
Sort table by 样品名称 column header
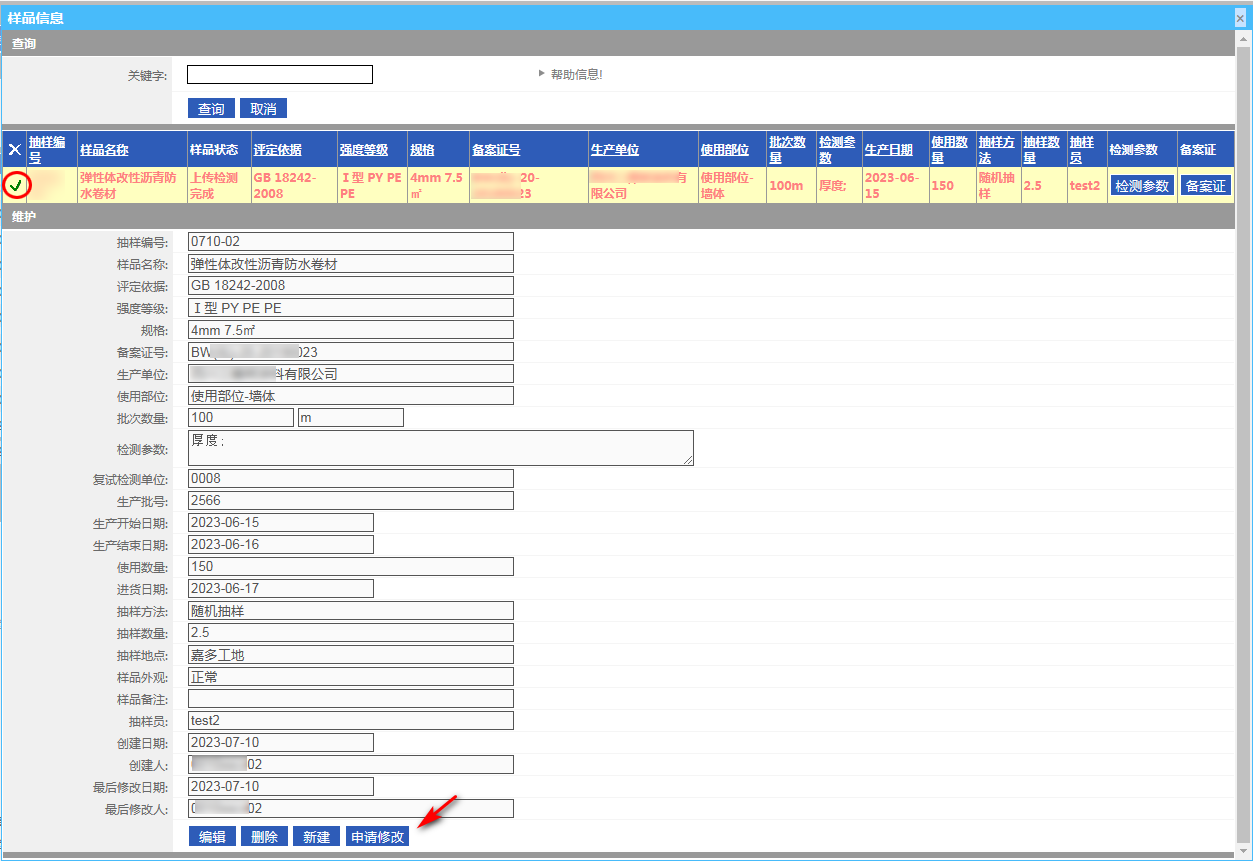[x=104, y=150]
